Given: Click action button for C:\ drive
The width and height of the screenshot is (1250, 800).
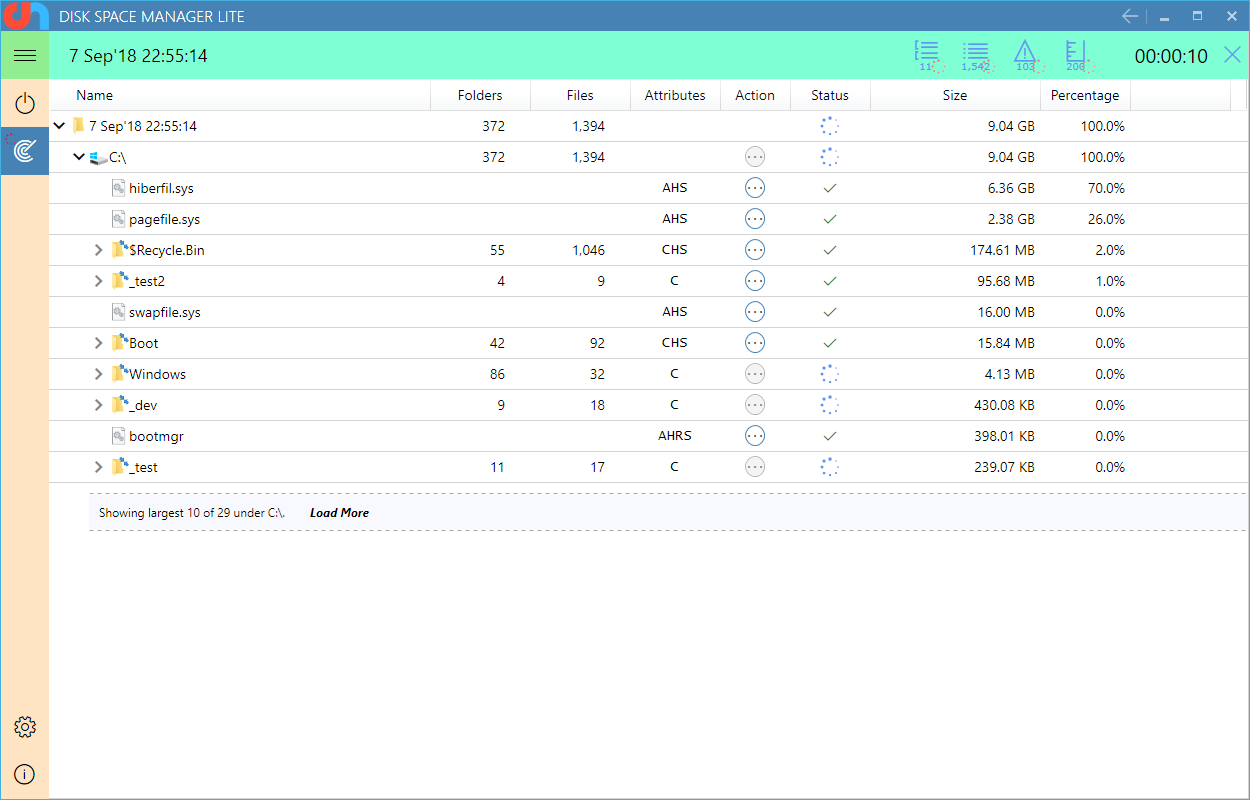Looking at the screenshot, I should tap(755, 157).
